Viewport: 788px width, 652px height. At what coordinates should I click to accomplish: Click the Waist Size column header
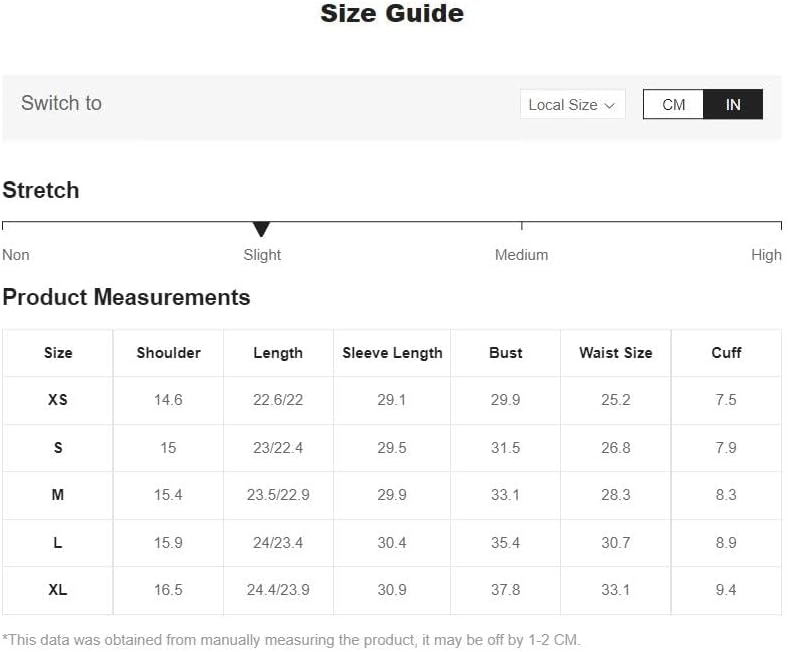pos(616,353)
